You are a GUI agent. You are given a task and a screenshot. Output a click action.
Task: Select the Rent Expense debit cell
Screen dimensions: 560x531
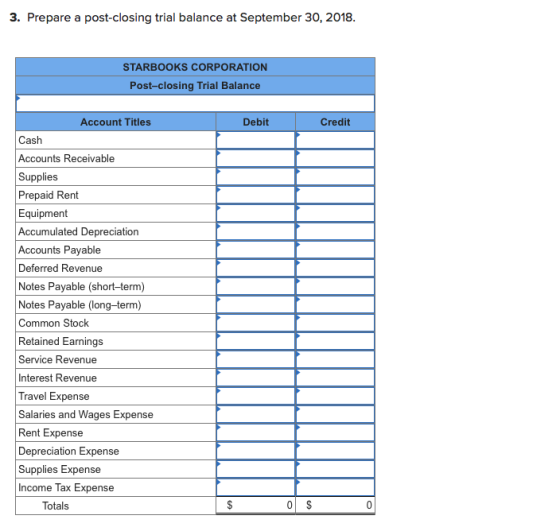click(255, 432)
